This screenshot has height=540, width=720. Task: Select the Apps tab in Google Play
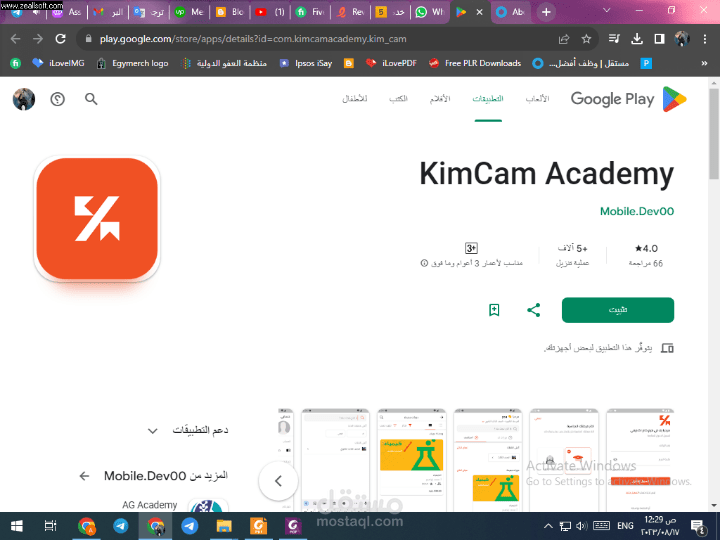pos(488,99)
